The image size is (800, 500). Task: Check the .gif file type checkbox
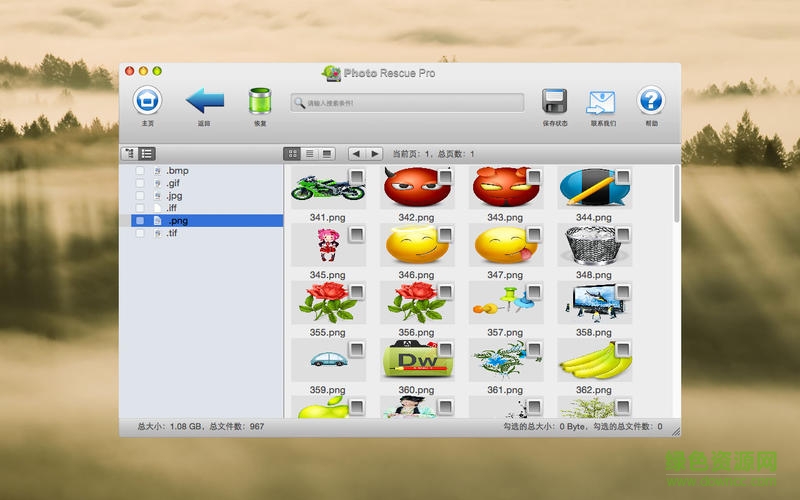(140, 183)
